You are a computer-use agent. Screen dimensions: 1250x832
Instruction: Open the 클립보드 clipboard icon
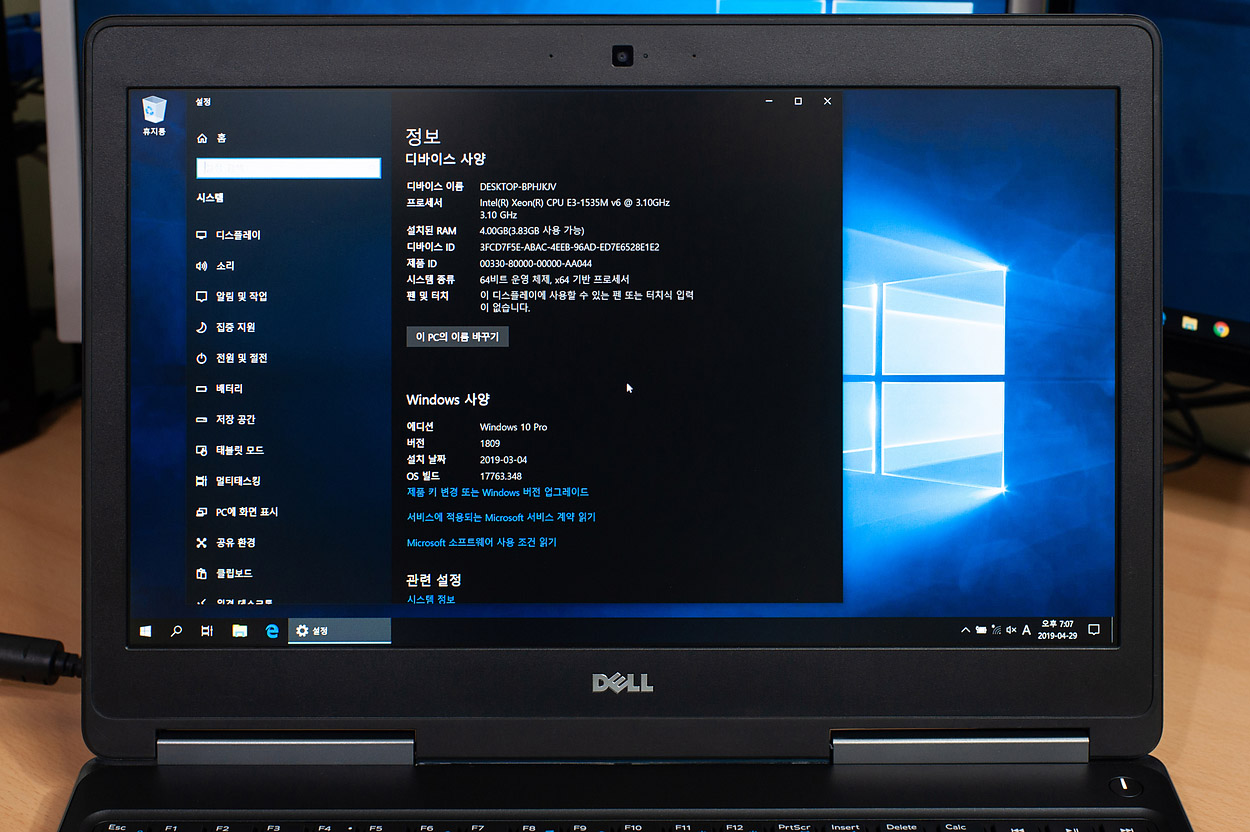pos(202,574)
